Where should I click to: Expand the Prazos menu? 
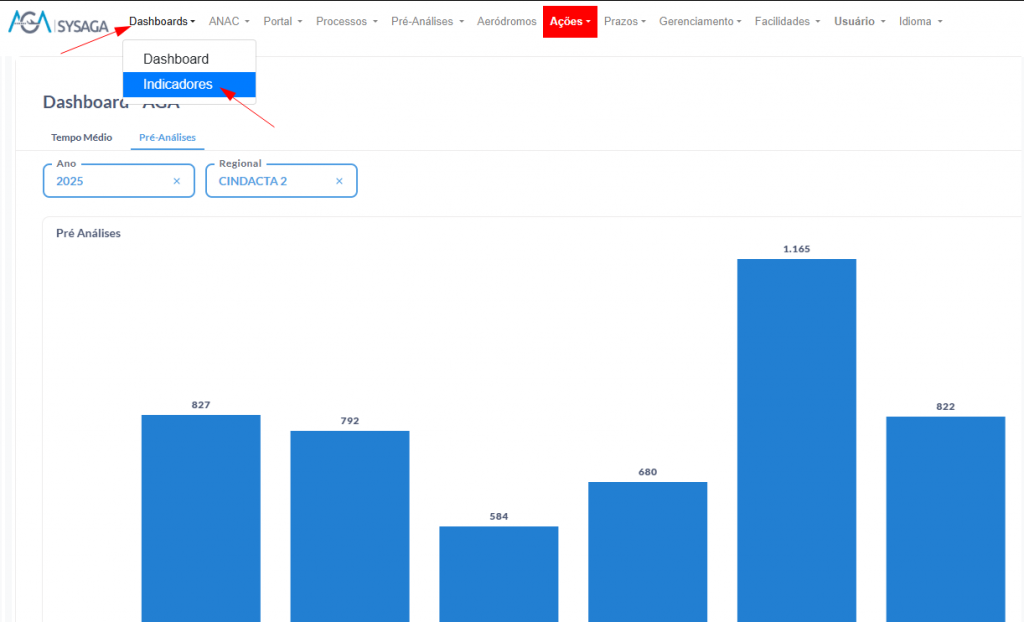(625, 21)
